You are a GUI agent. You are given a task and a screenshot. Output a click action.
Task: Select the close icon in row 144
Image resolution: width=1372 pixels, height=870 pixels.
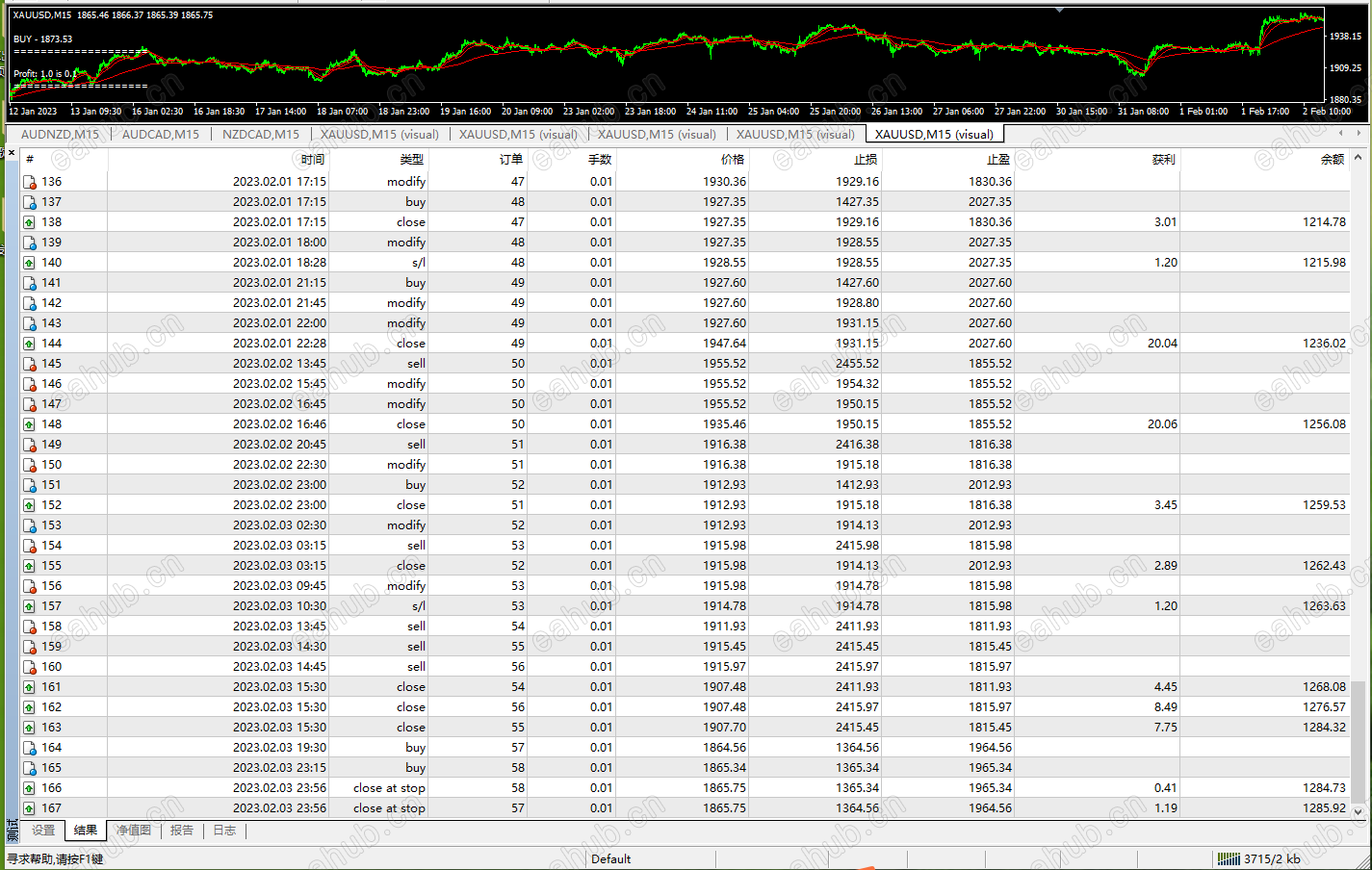click(29, 344)
